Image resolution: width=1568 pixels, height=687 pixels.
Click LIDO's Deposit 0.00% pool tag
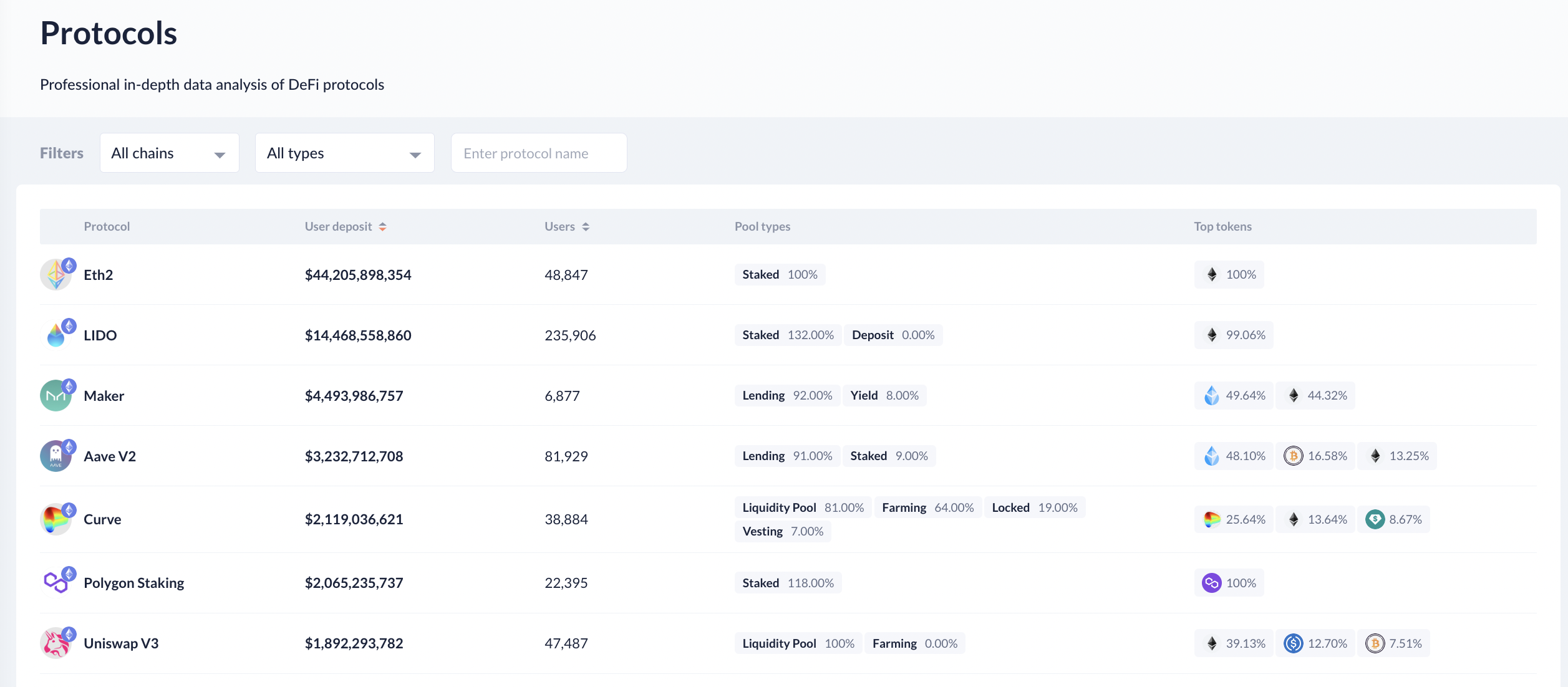(893, 335)
